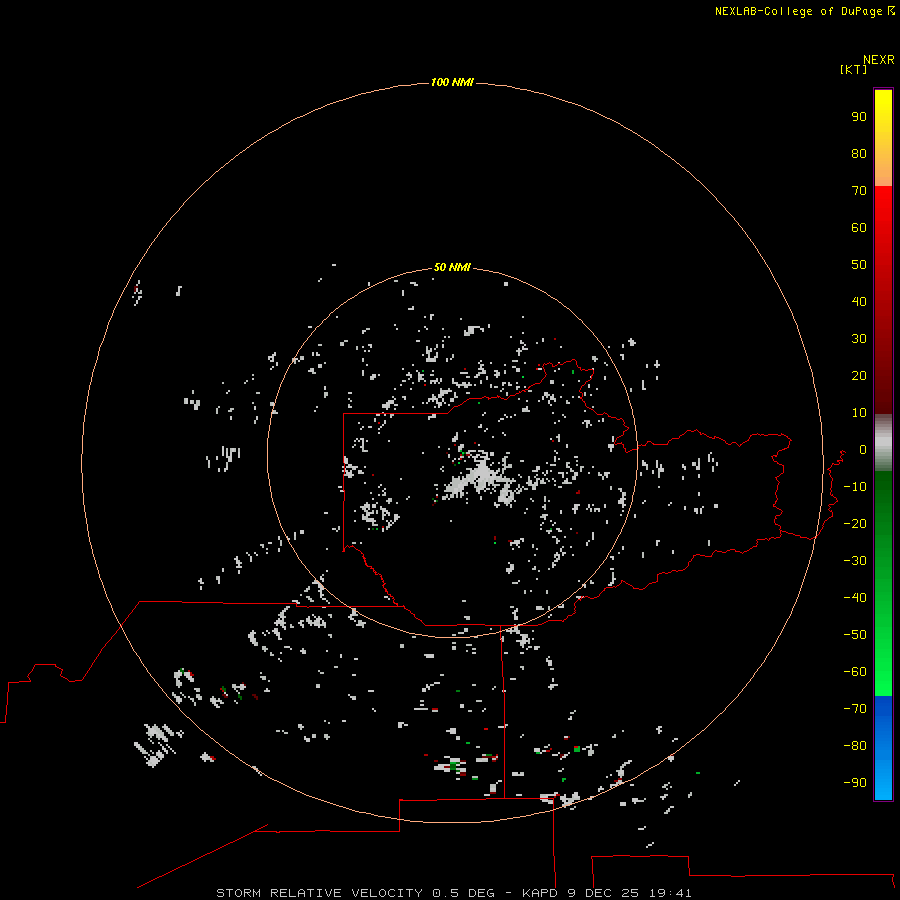Click the NEXR label above color bar

[879, 60]
